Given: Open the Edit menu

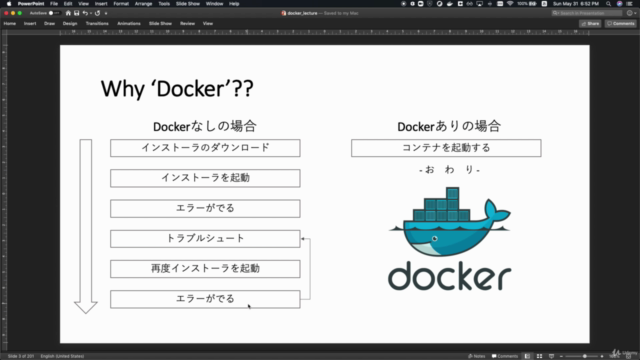Looking at the screenshot, I should click(68, 4).
